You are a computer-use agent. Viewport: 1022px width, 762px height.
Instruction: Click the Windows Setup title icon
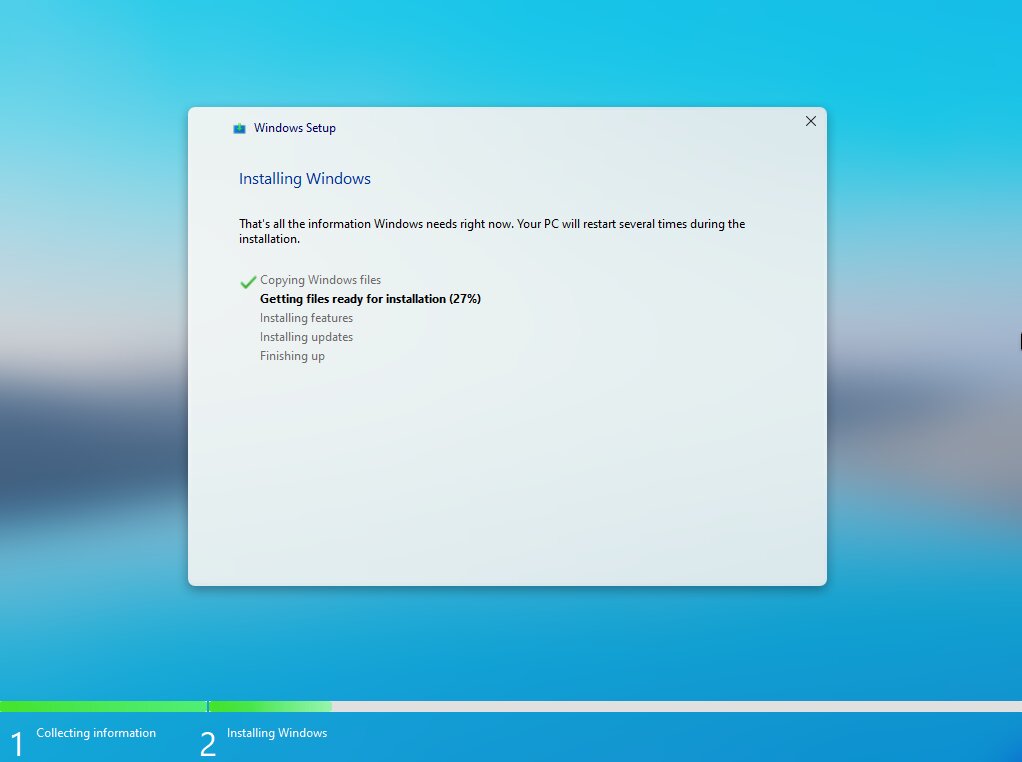239,128
